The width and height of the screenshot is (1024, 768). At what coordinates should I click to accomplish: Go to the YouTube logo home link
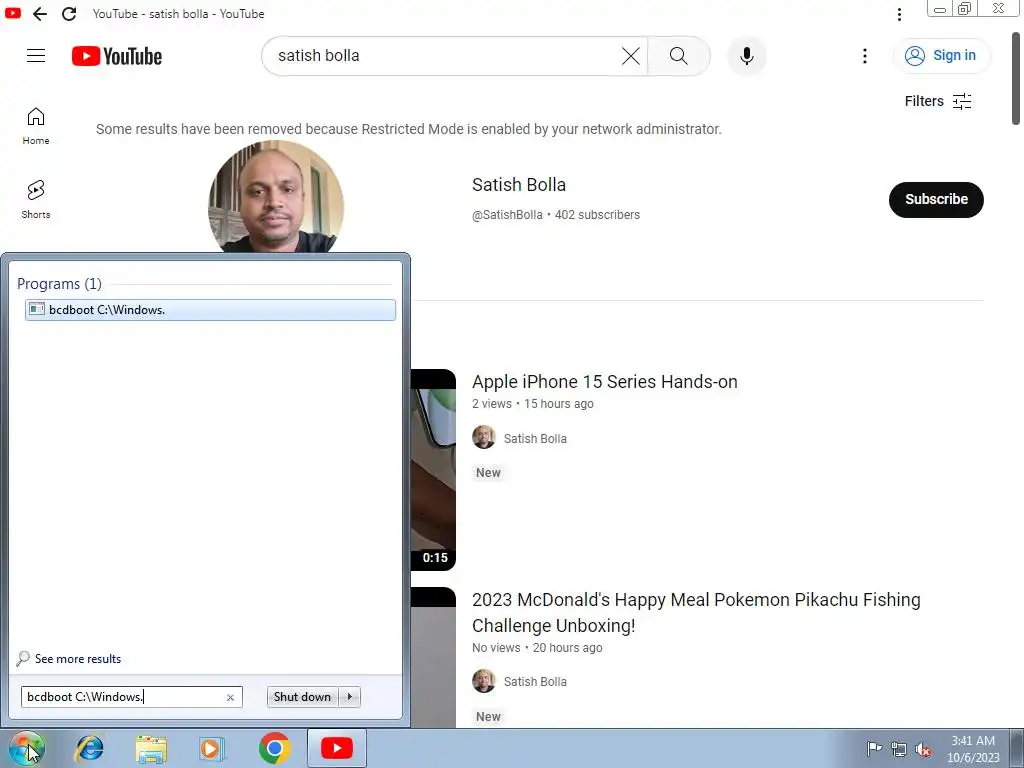tap(117, 56)
